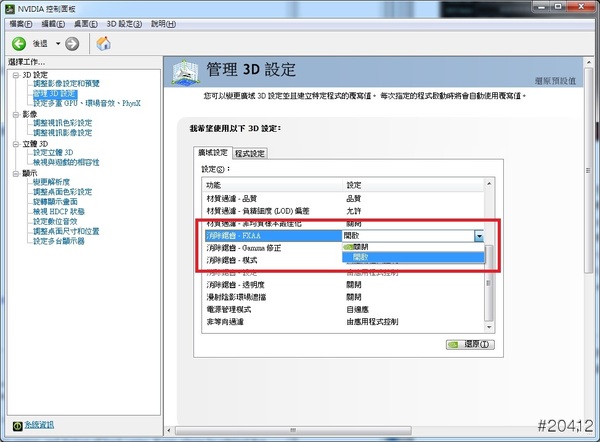600x442 pixels.
Task: Switch to the 廣域設定 tab
Action: coord(212,153)
